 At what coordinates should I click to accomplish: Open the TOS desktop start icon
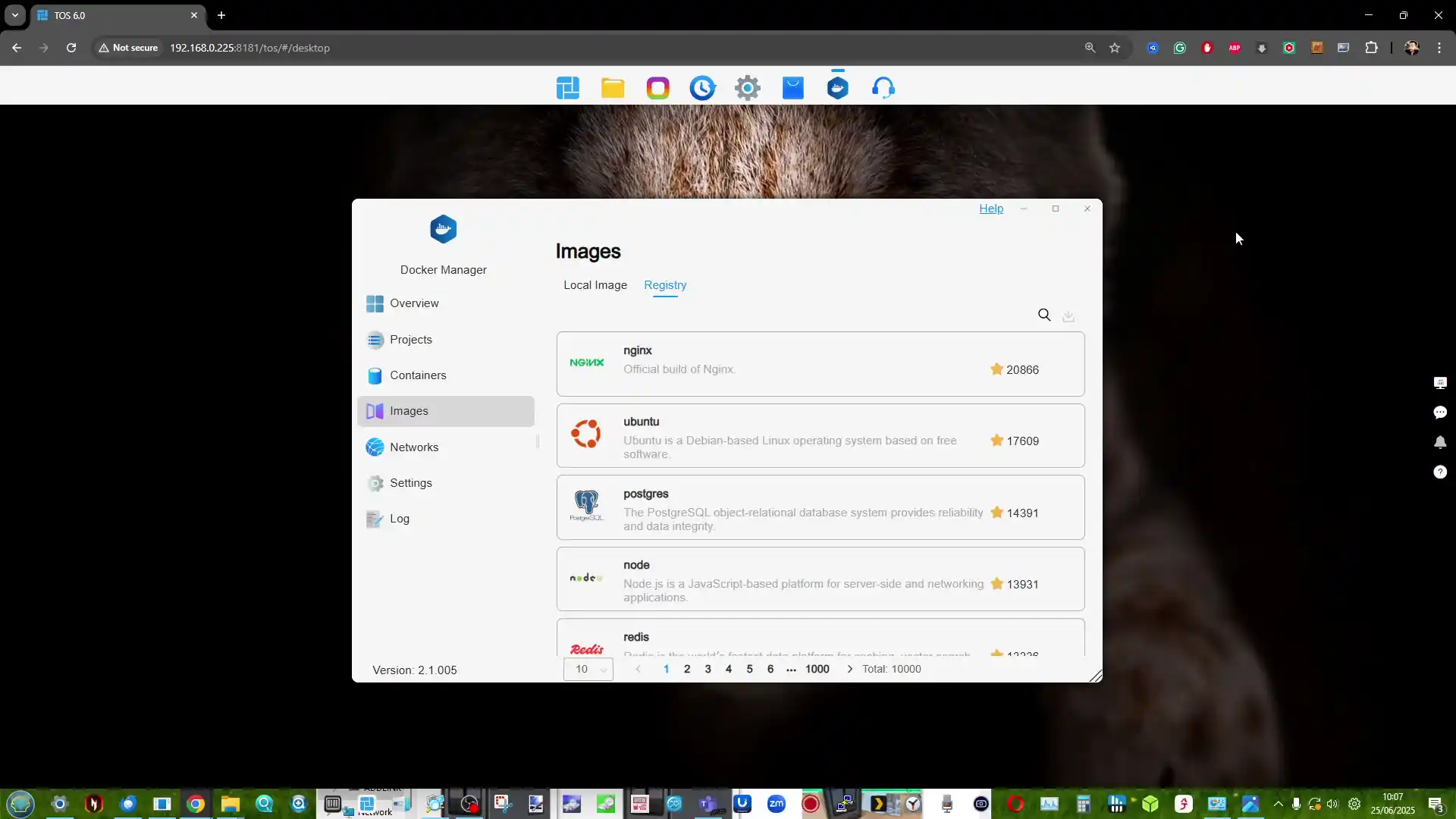point(567,88)
